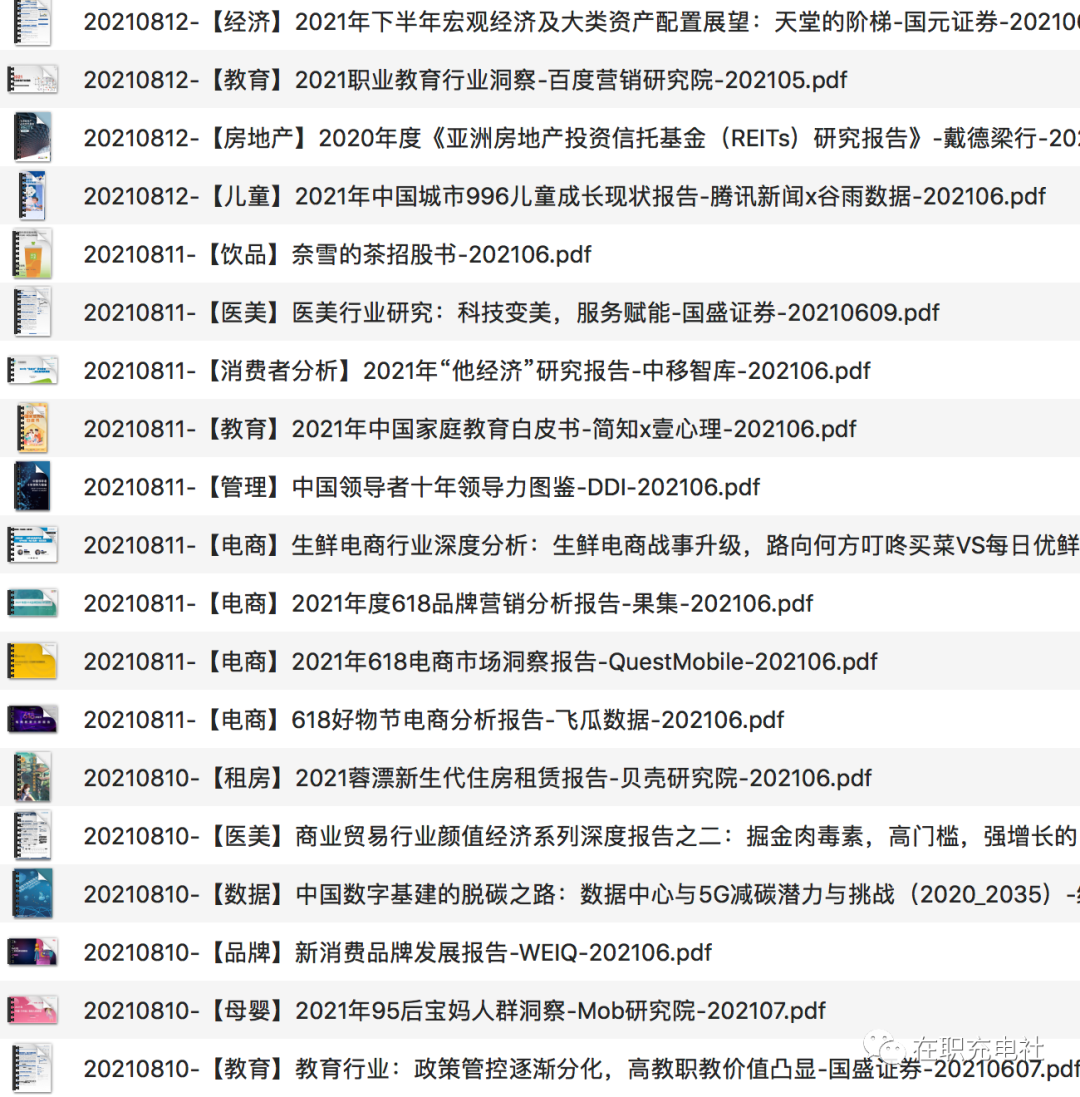Click the icon of the 政策管控逐渐分化 教育行业 PDF
This screenshot has width=1080, height=1097.
pos(32,1068)
